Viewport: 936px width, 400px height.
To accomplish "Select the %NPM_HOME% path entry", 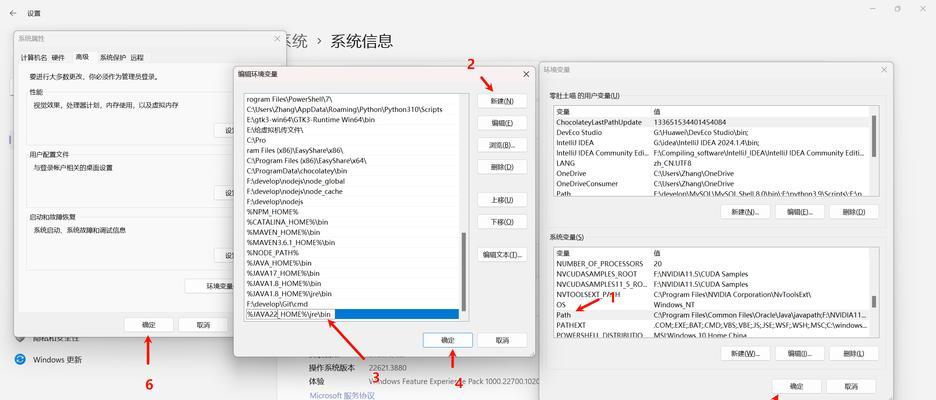I will [352, 212].
